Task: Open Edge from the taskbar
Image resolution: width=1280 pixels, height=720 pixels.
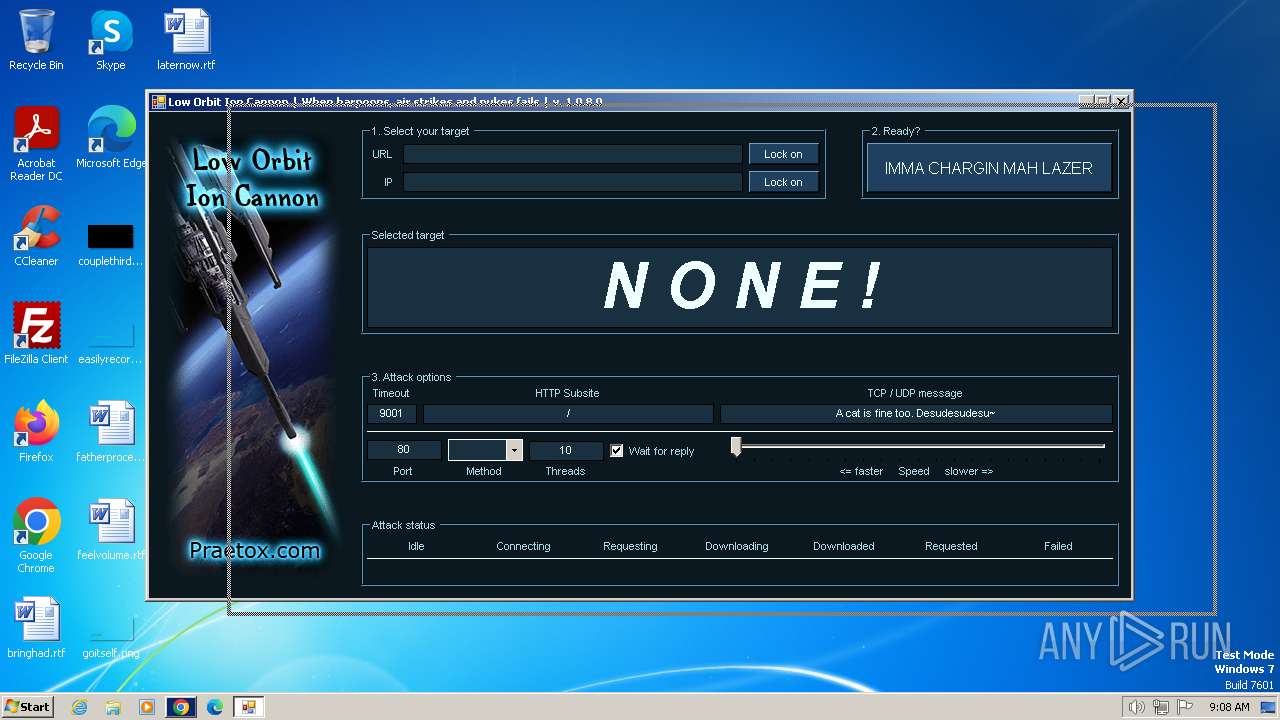Action: coord(215,707)
